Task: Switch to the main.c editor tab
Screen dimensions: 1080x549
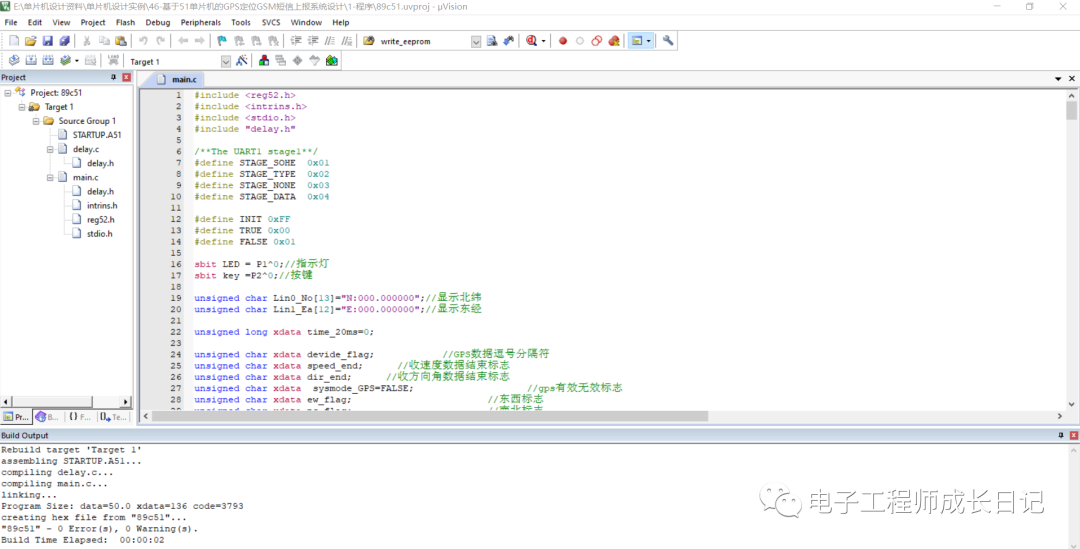Action: 184,79
